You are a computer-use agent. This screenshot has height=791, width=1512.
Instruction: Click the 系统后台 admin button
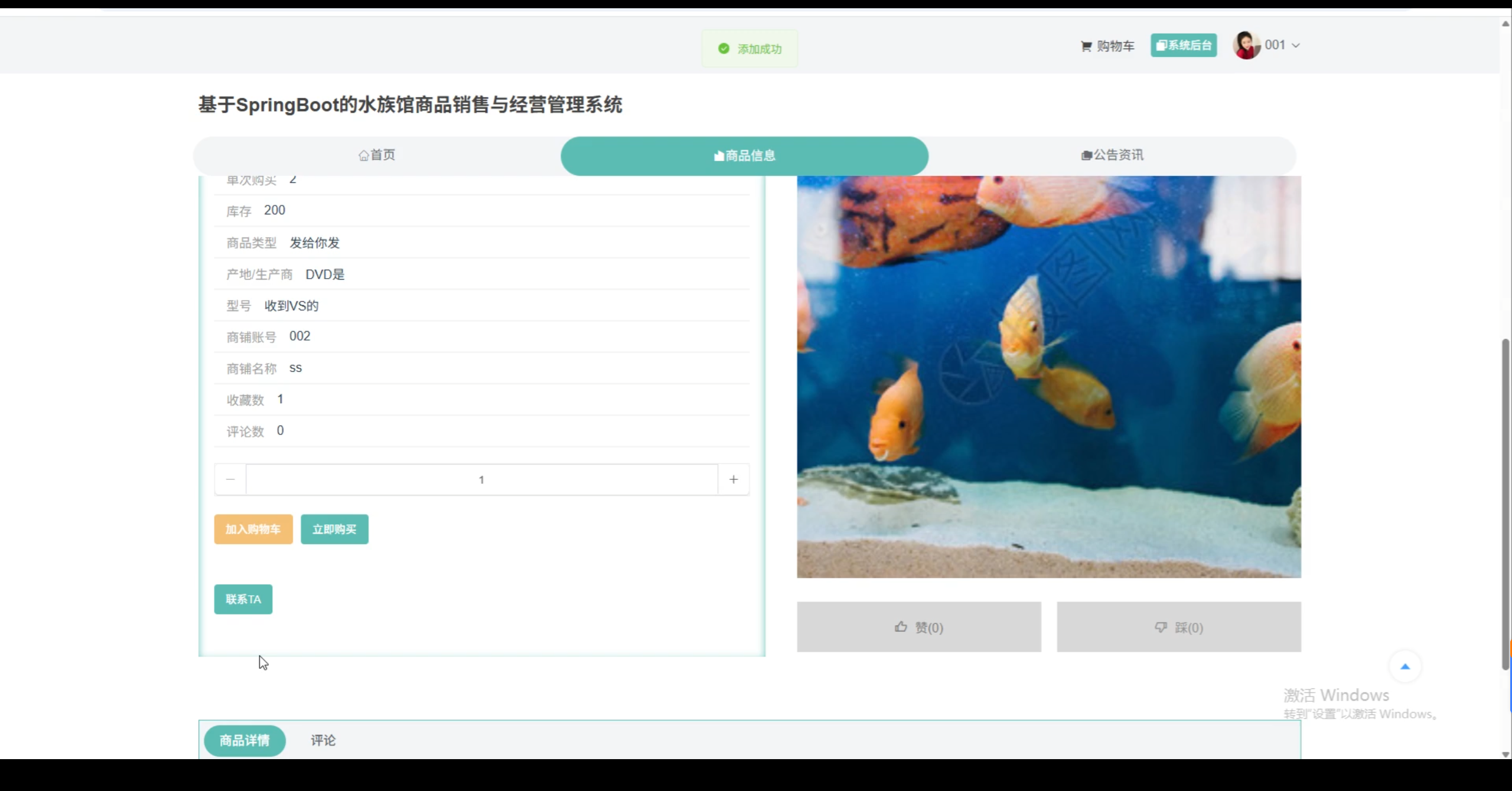[1183, 45]
